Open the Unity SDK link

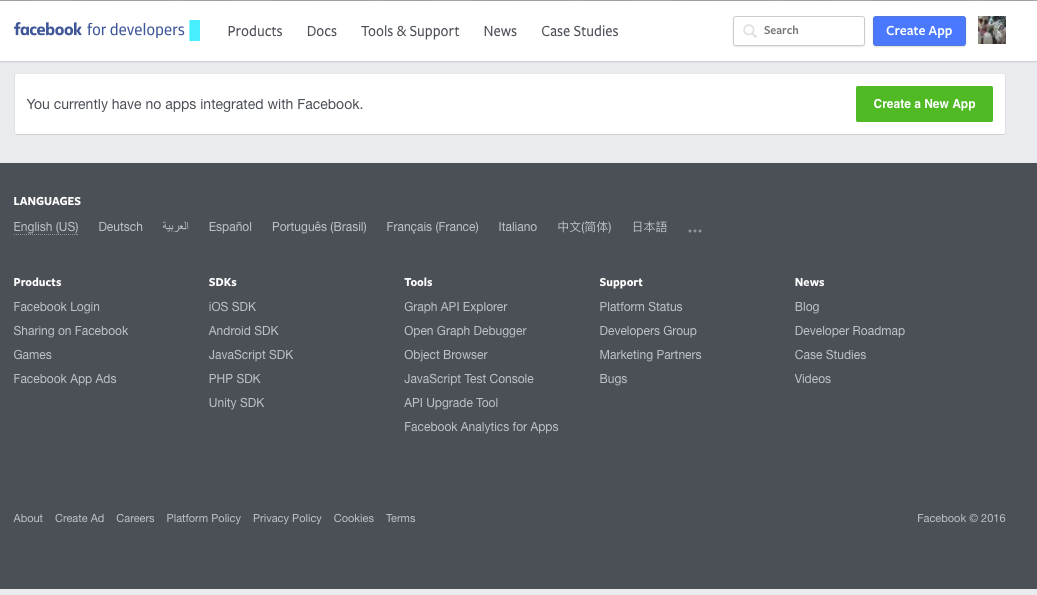click(236, 403)
